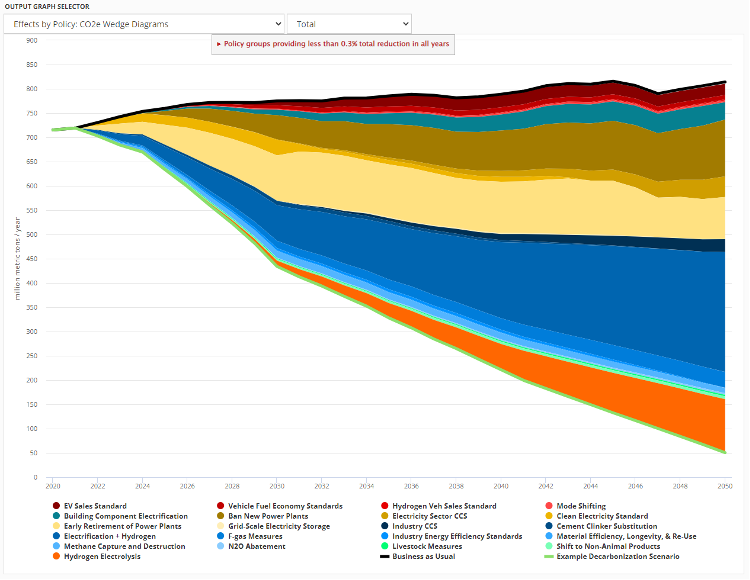Open the Effects by Policy graph dropdown
The height and width of the screenshot is (580, 750).
(x=145, y=23)
